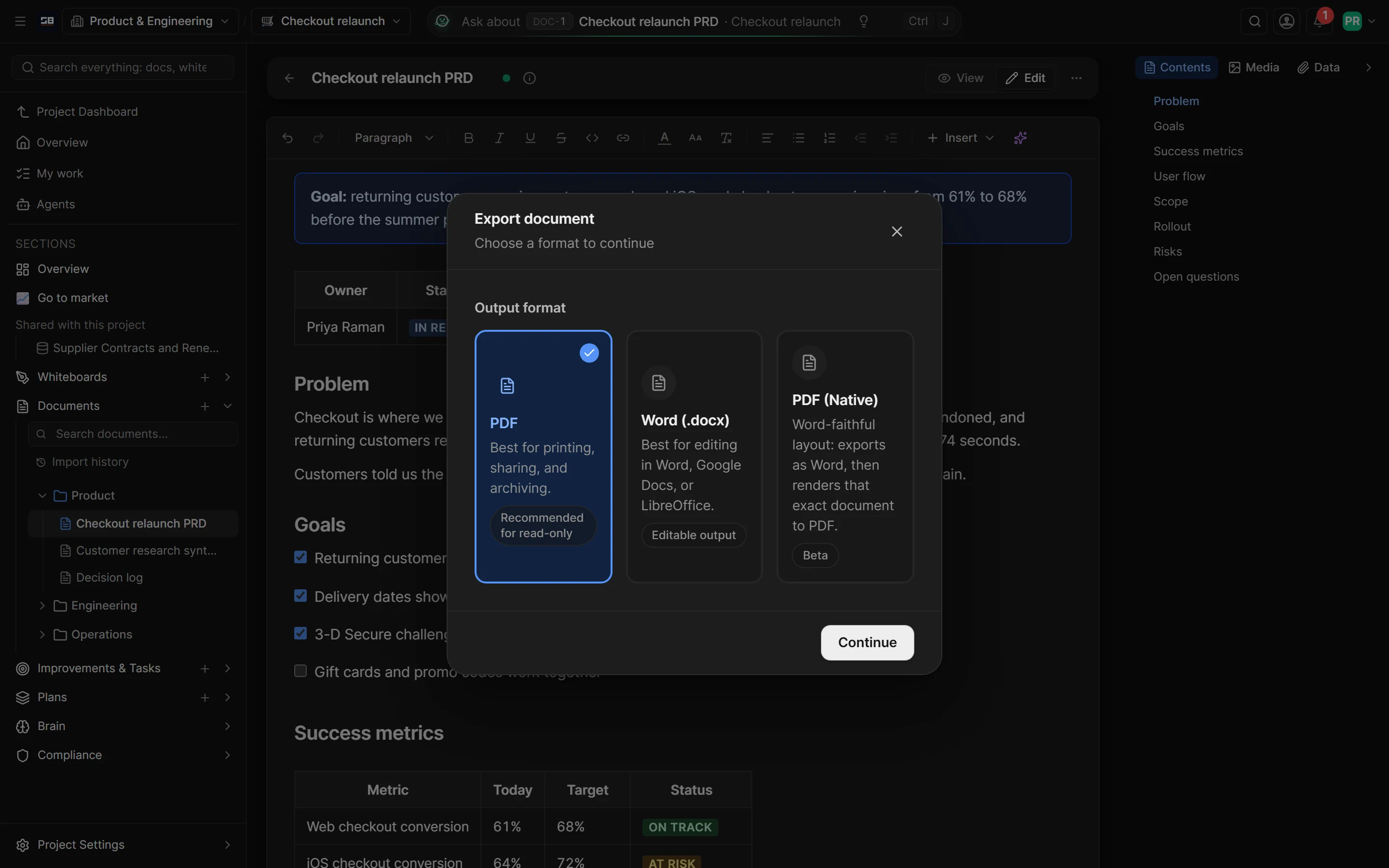
Task: Click the Bold formatting icon
Action: pos(468,138)
